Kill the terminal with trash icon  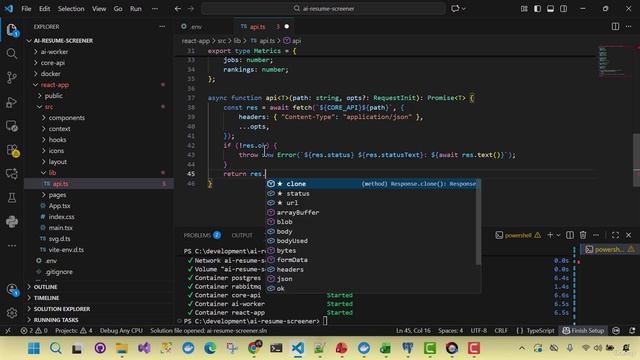[583, 235]
